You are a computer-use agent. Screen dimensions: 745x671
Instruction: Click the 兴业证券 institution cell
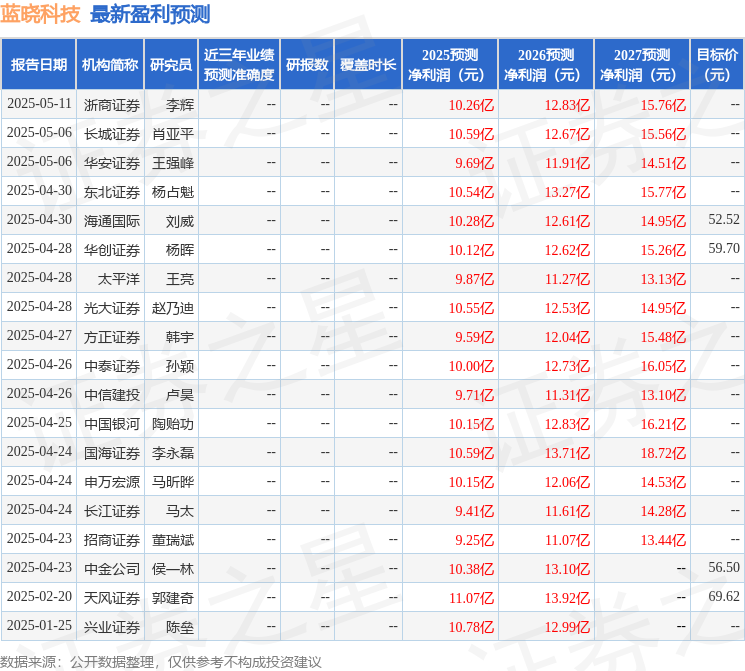[112, 627]
